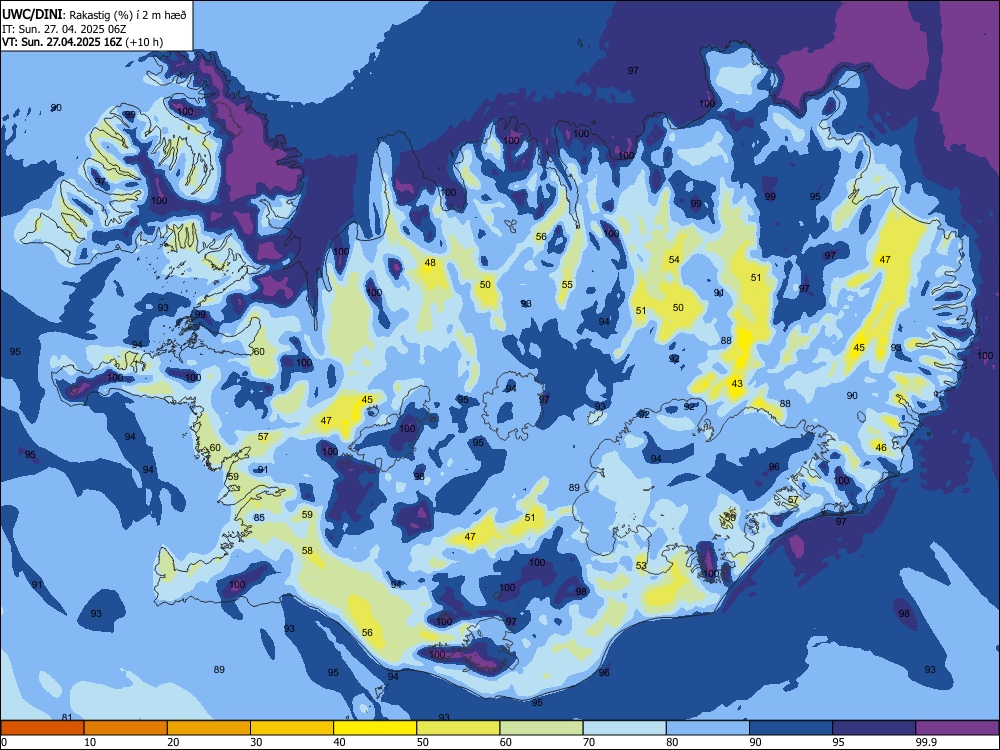Click the humidity value '58' on the map
Image resolution: width=1000 pixels, height=750 pixels.
pyautogui.click(x=307, y=550)
